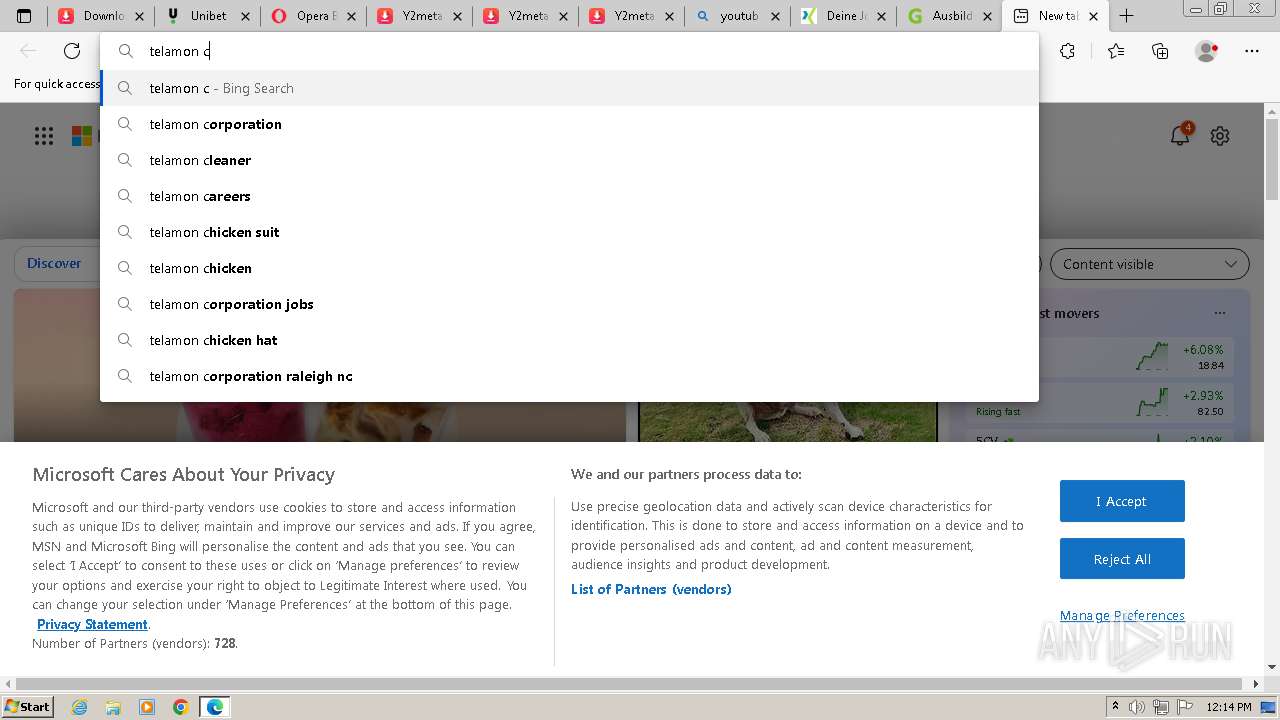The width and height of the screenshot is (1280, 720).
Task: Open the Rising fast +2.93% stock row
Action: [x=1100, y=403]
